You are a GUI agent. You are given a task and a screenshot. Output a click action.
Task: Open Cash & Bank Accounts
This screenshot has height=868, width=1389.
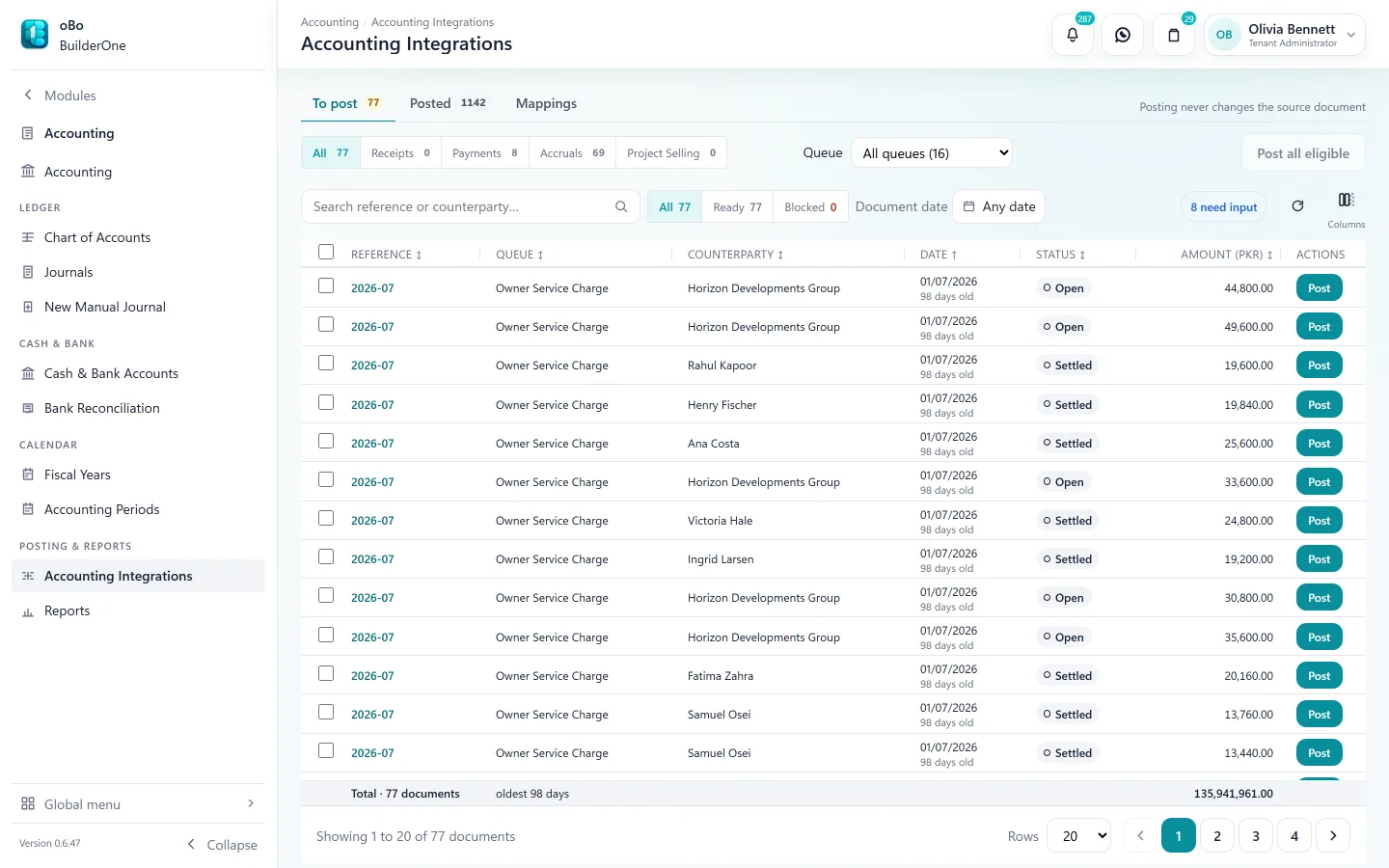pos(111,373)
